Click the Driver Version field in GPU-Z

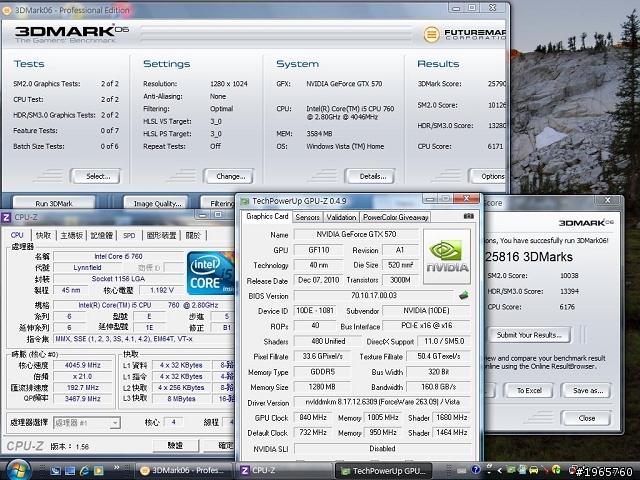pyautogui.click(x=382, y=402)
